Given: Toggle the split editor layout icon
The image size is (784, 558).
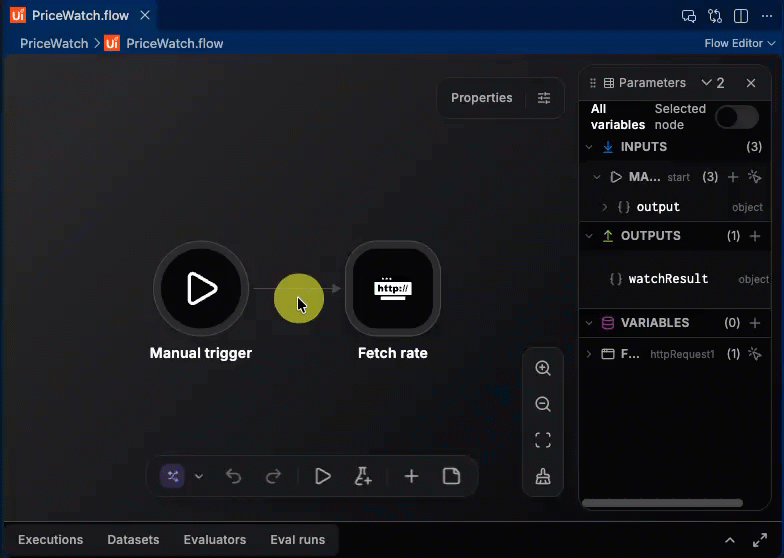Looking at the screenshot, I should tap(740, 16).
